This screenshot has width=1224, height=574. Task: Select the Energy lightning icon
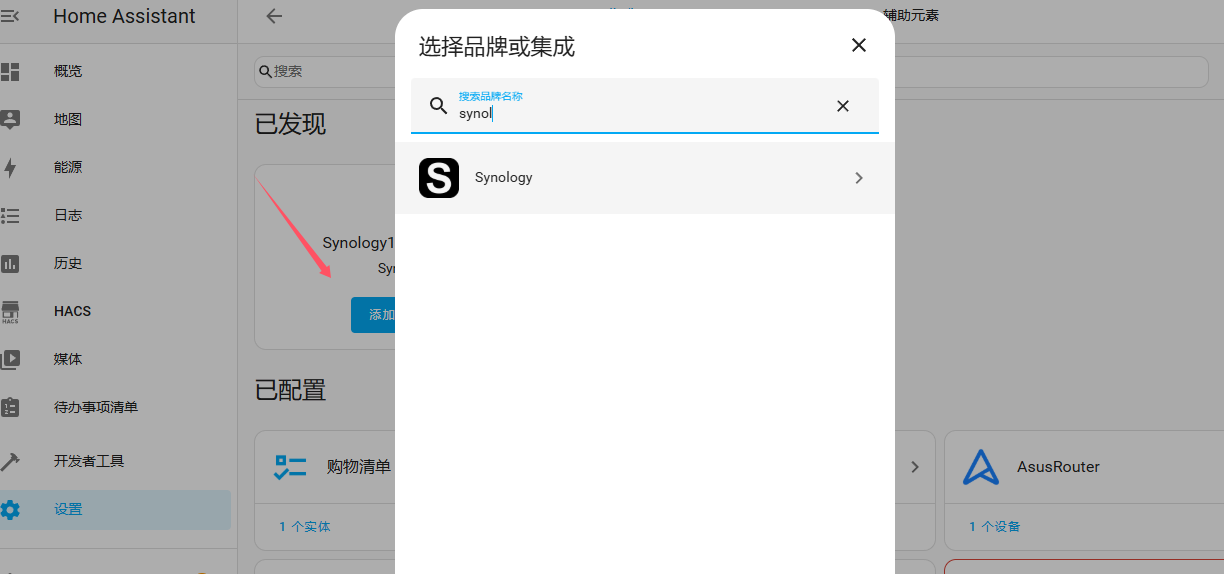[x=10, y=167]
